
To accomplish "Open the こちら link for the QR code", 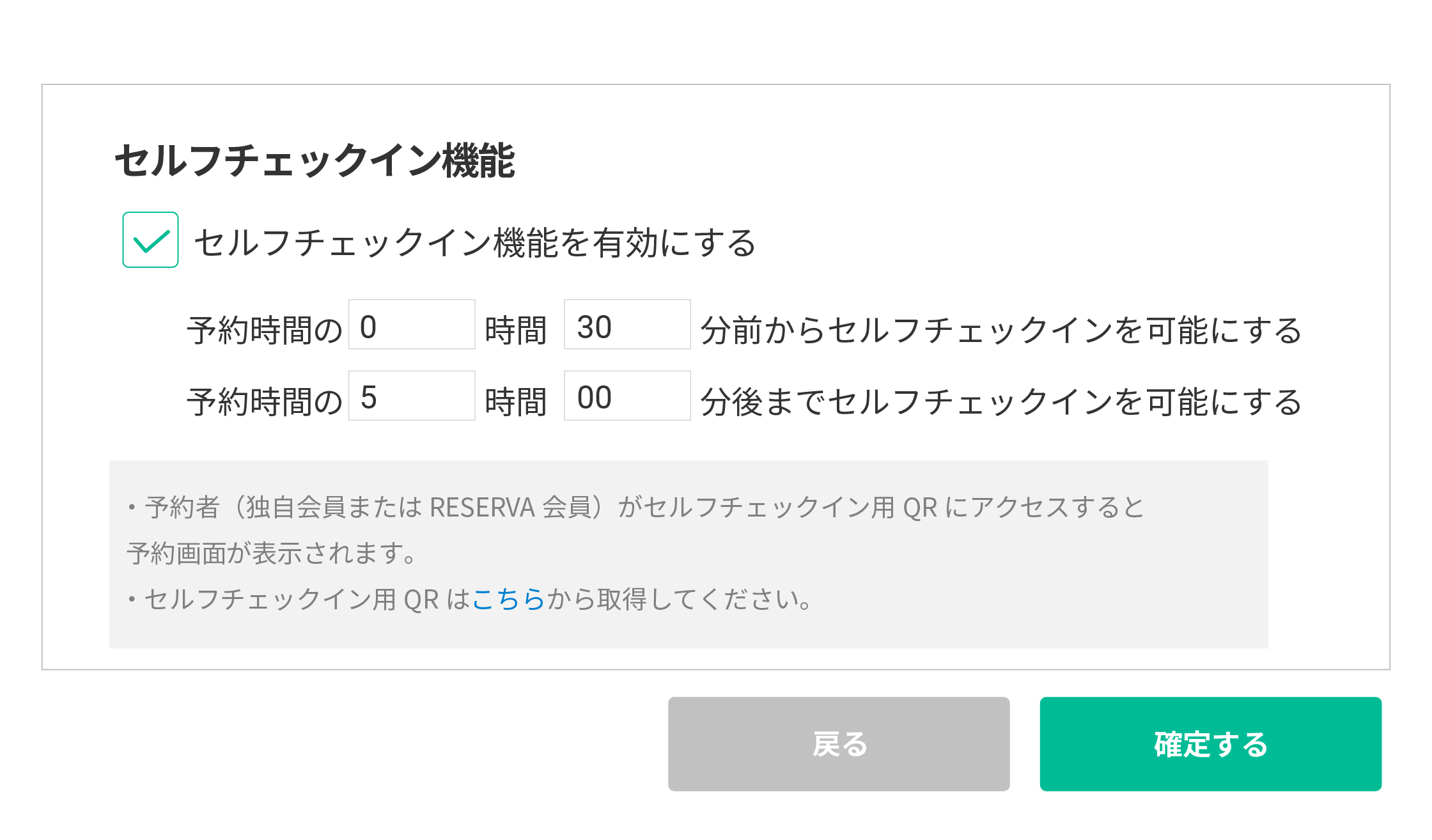I will tap(508, 600).
